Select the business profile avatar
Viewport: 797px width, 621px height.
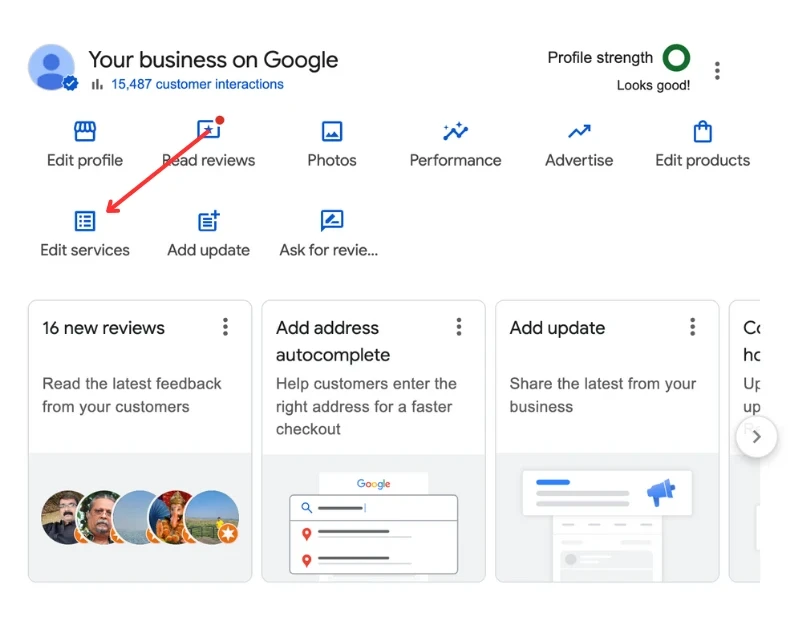pyautogui.click(x=51, y=67)
